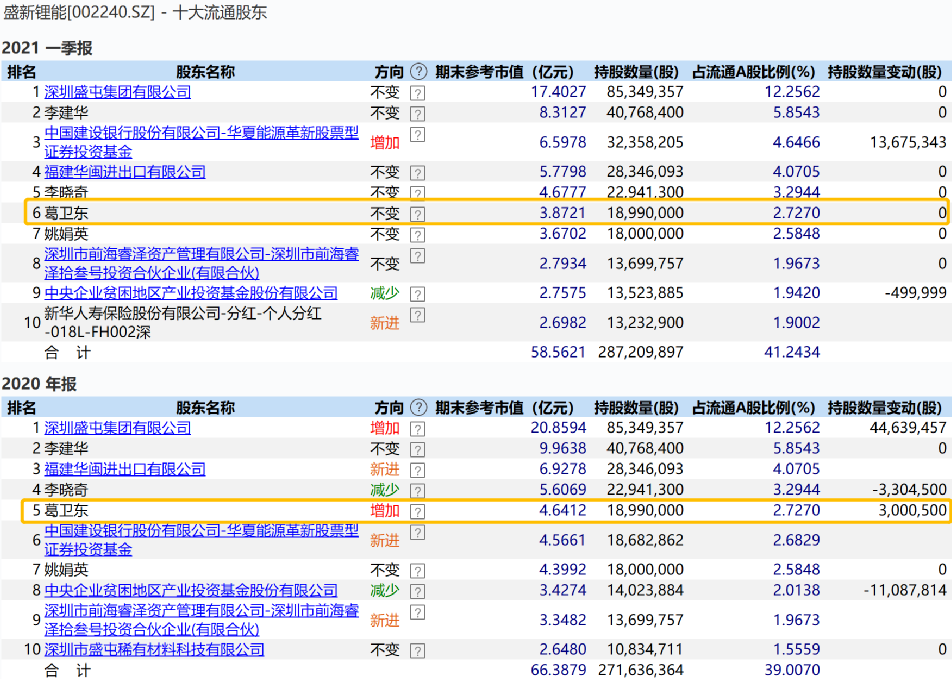Click the question mark in 新华人寿保险 row
The height and width of the screenshot is (679, 952).
tap(418, 315)
